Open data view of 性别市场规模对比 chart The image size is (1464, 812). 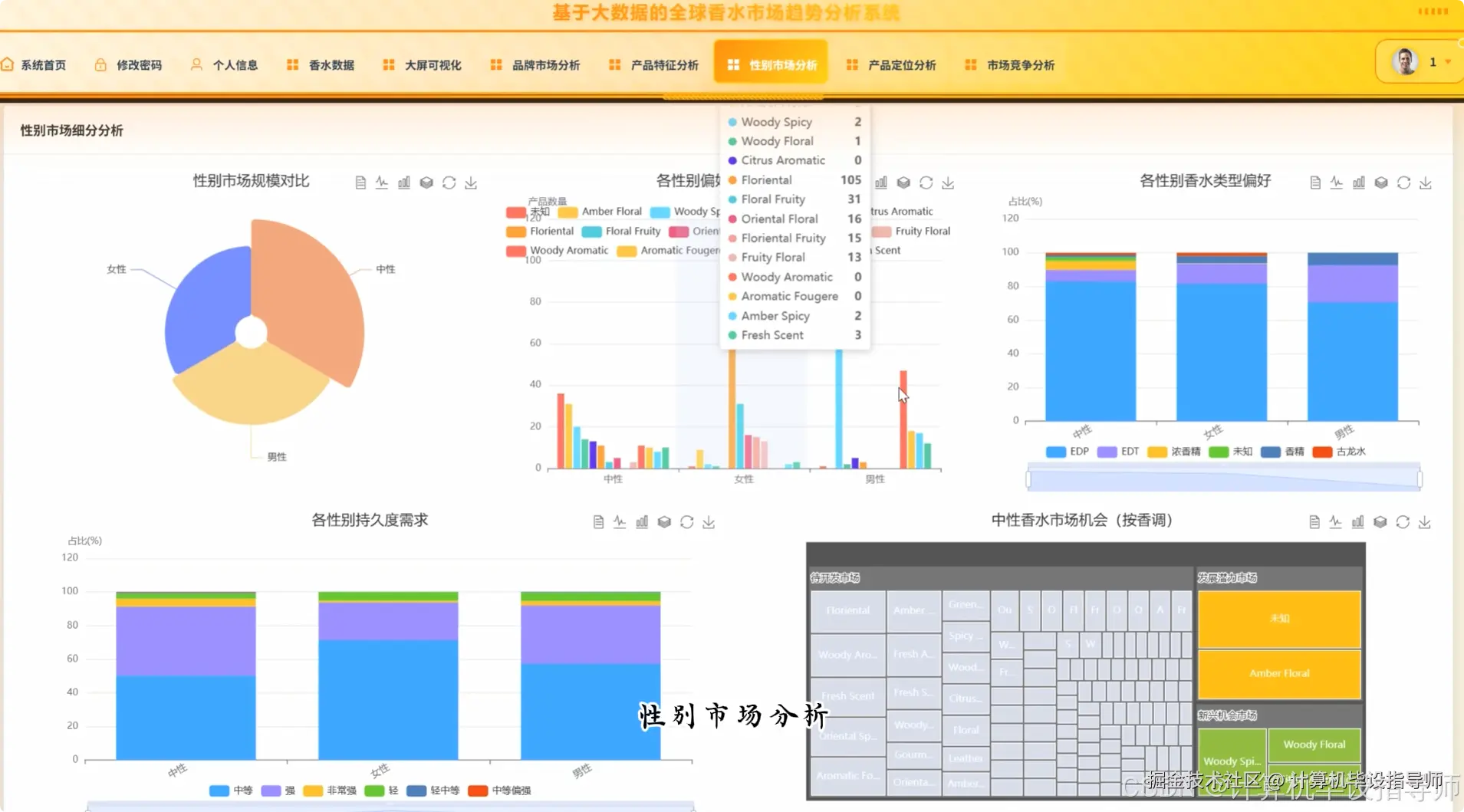[x=360, y=182]
